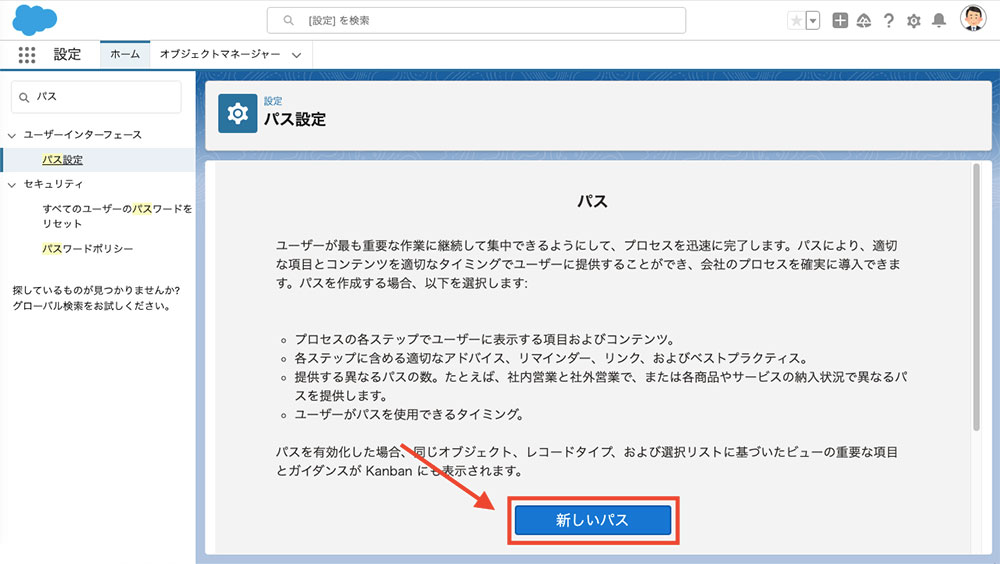This screenshot has width=1000, height=564.
Task: Click the 新しいパス button
Action: [x=592, y=521]
